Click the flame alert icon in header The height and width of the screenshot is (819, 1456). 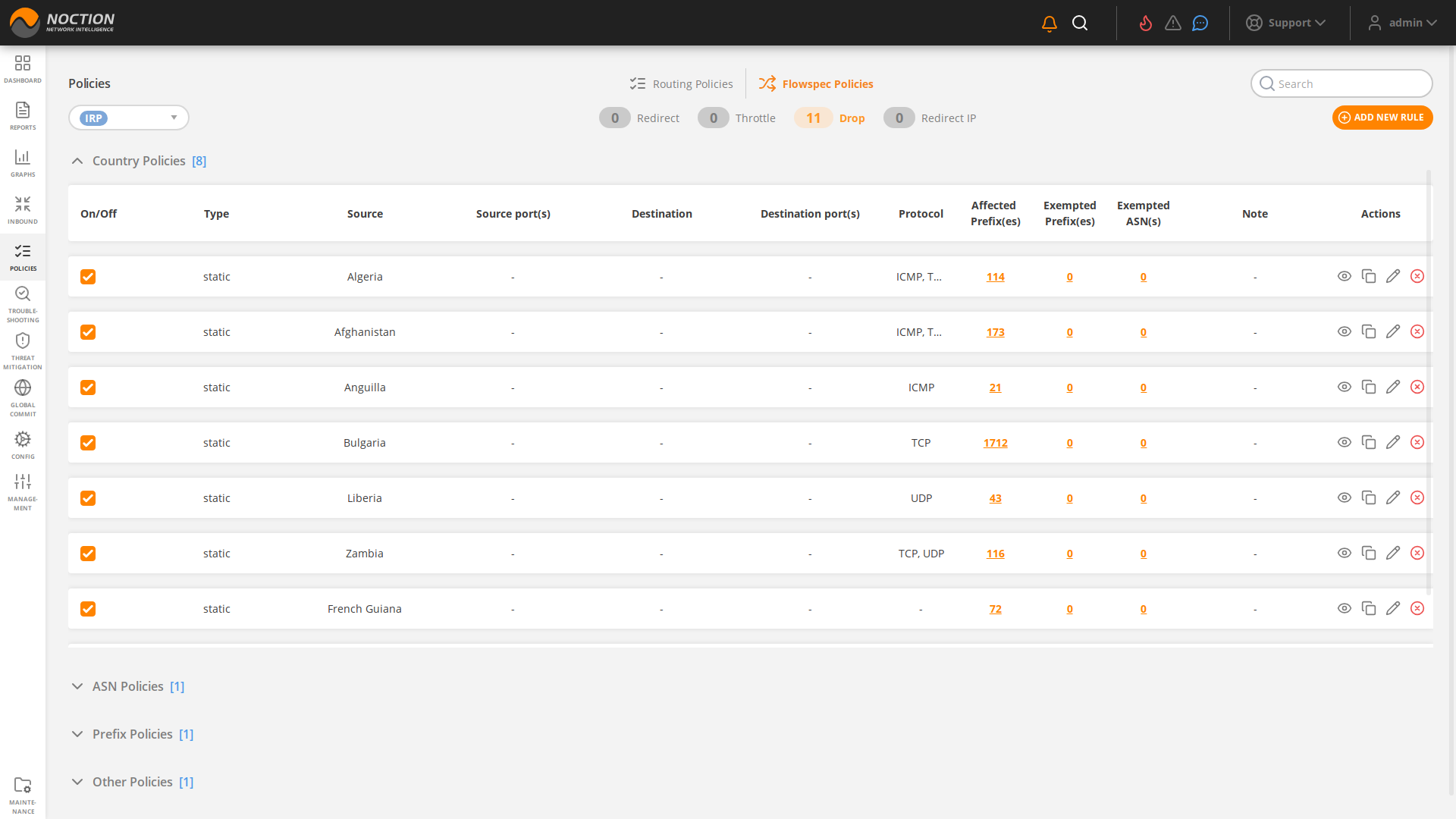point(1146,24)
